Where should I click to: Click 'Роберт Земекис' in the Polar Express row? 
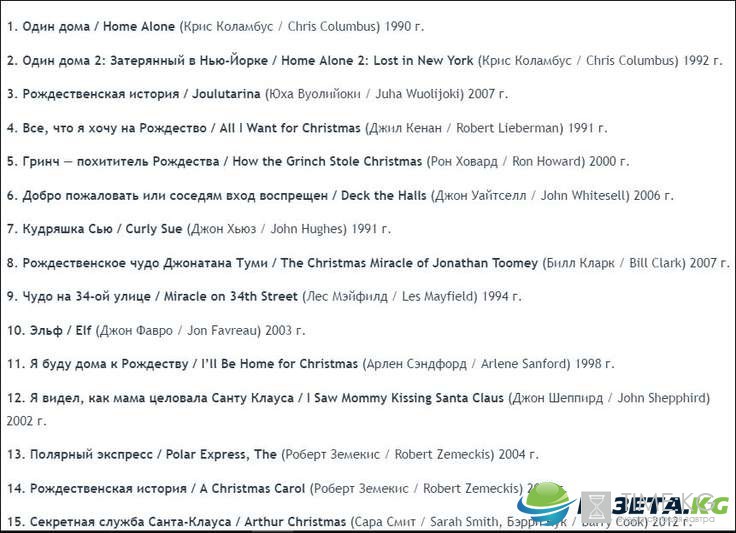click(x=333, y=454)
